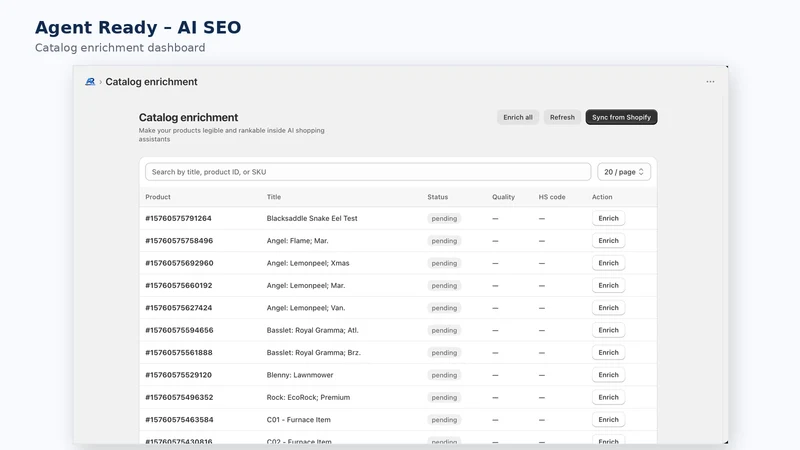This screenshot has height=450, width=800.
Task: Click the Enrich all button
Action: [518, 117]
